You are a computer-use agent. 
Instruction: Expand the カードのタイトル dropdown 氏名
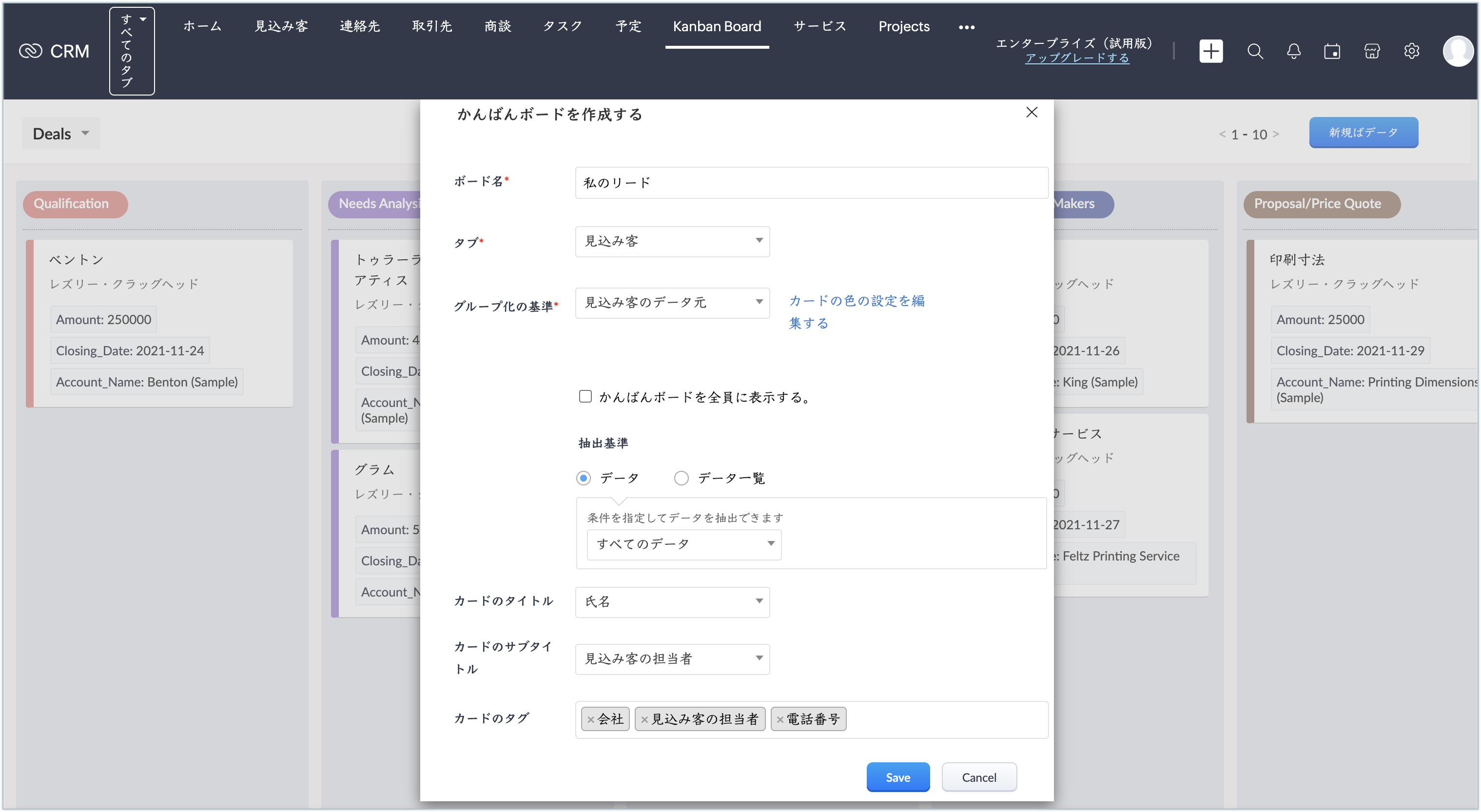tap(672, 601)
